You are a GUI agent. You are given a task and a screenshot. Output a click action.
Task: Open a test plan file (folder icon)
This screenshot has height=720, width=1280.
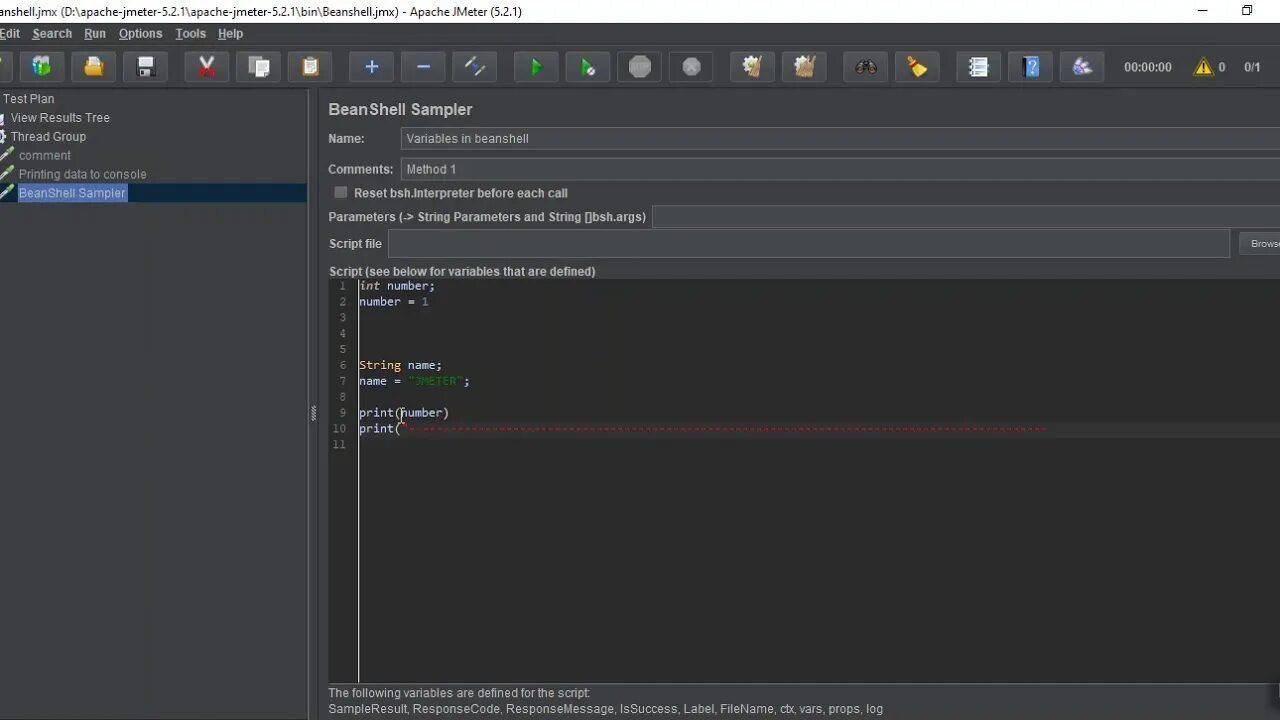point(93,67)
